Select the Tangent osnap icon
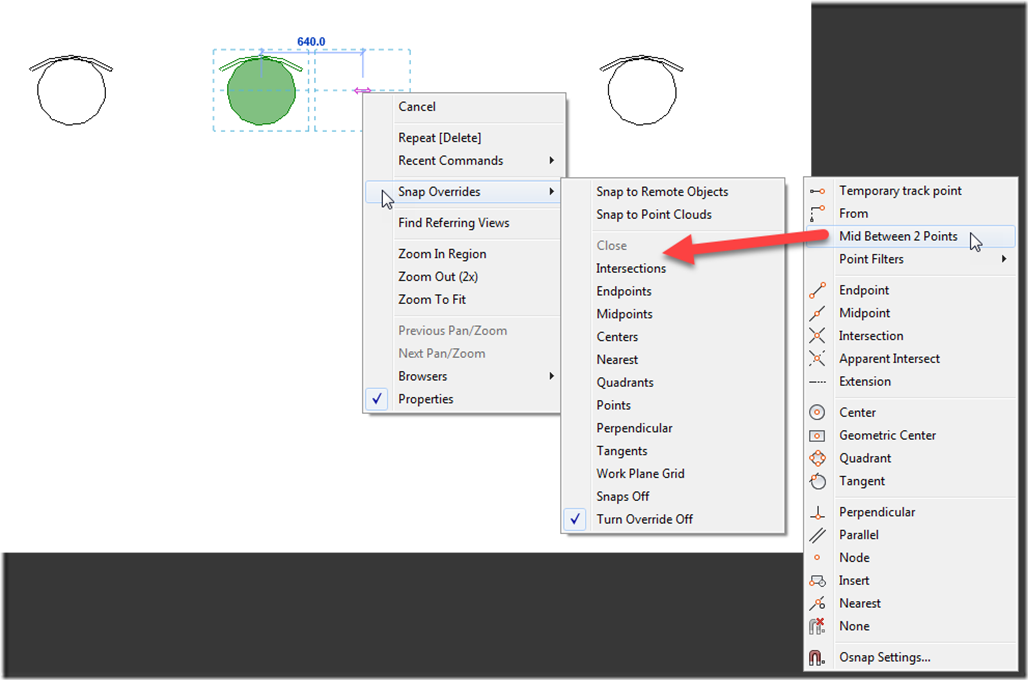This screenshot has width=1028, height=680. point(818,481)
